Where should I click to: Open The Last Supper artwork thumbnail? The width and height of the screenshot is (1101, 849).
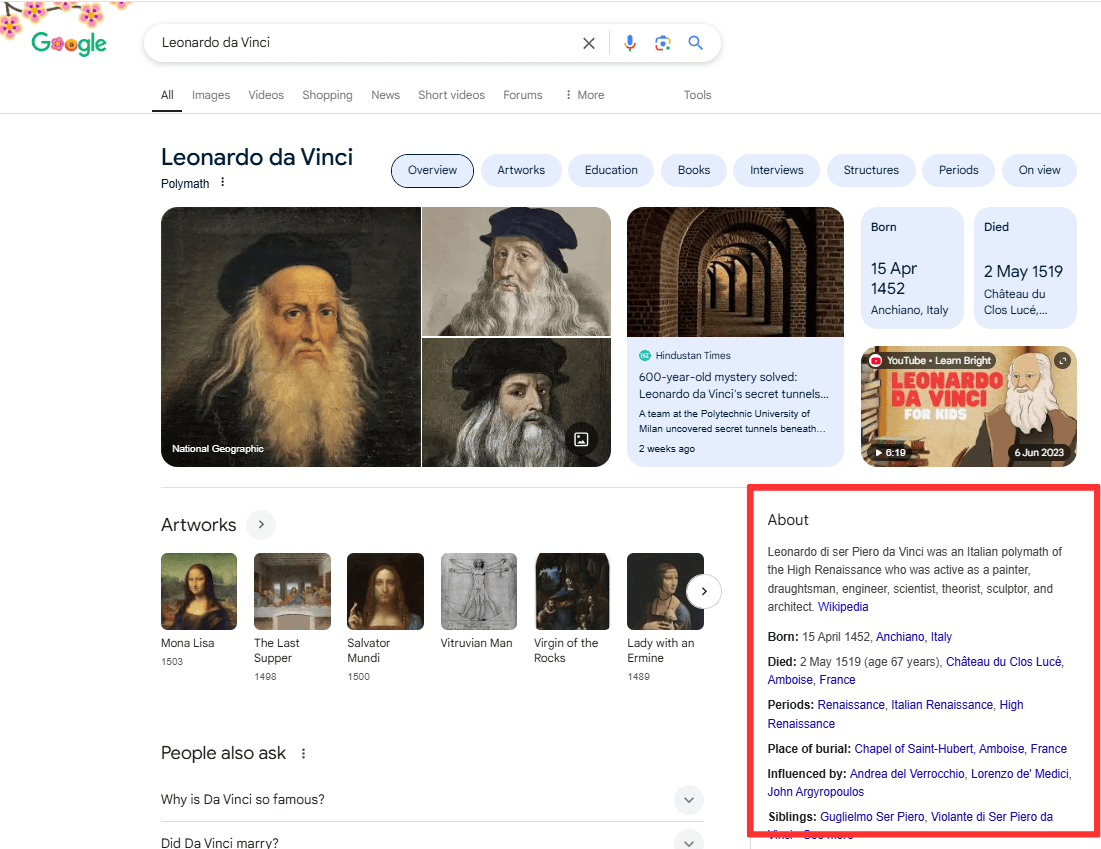[292, 591]
